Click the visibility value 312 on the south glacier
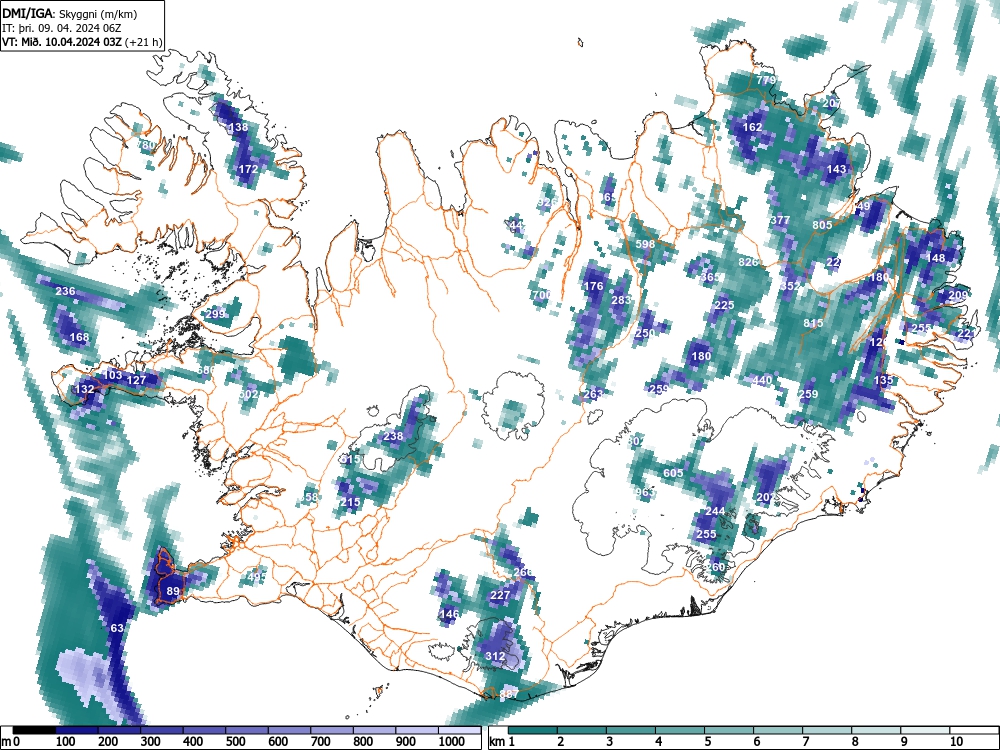1000x750 pixels. pos(496,656)
